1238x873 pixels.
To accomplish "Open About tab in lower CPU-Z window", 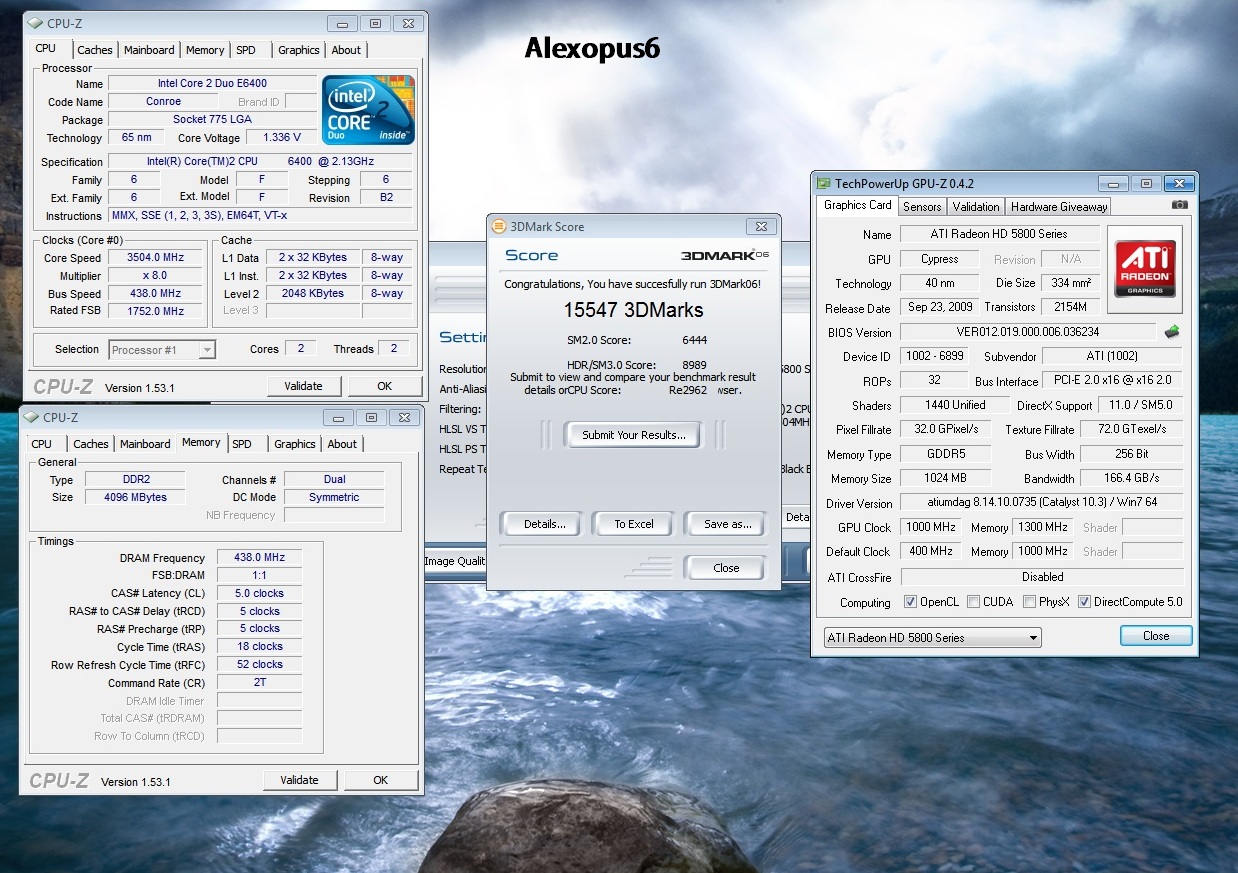I will [342, 444].
